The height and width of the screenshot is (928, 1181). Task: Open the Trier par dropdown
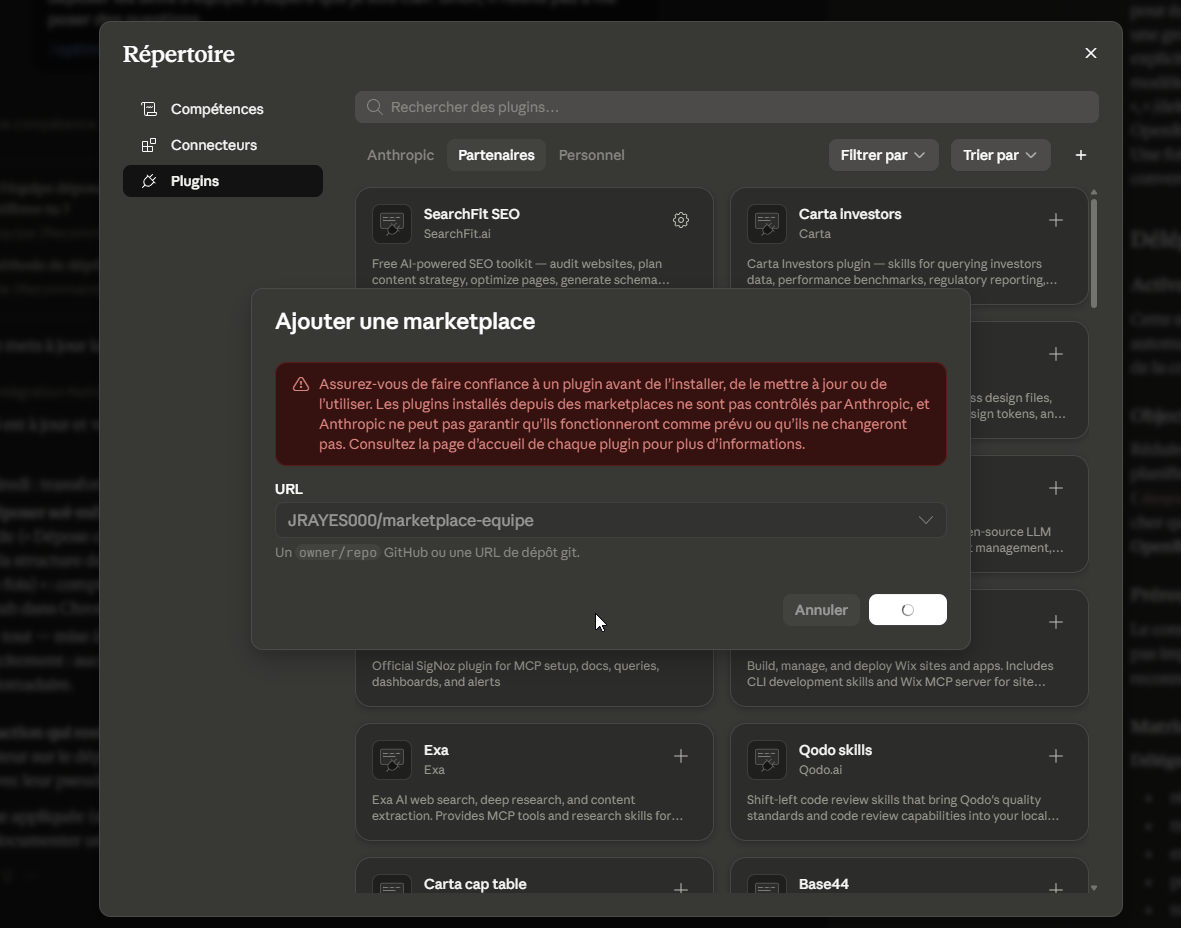point(999,155)
